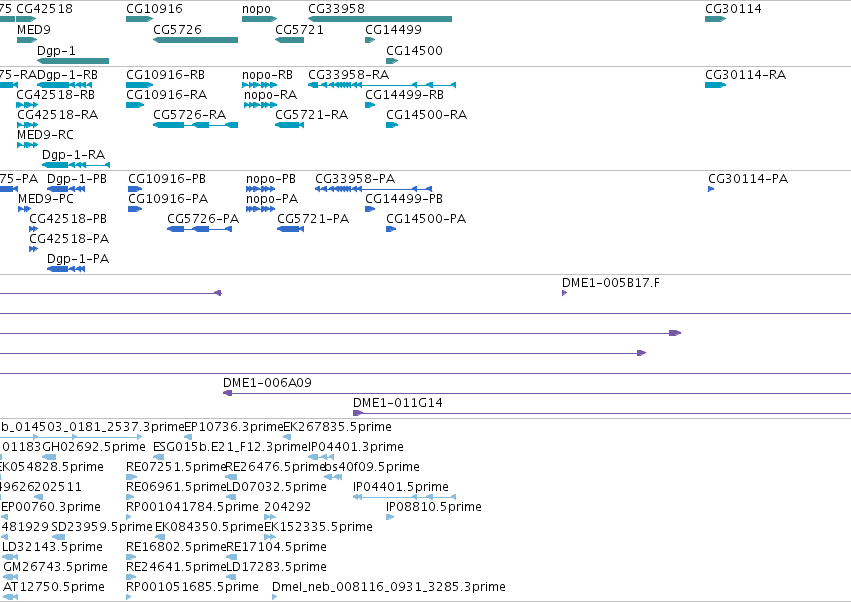Select BAC clone DME1-006A09
851x602 pixels.
click(537, 393)
